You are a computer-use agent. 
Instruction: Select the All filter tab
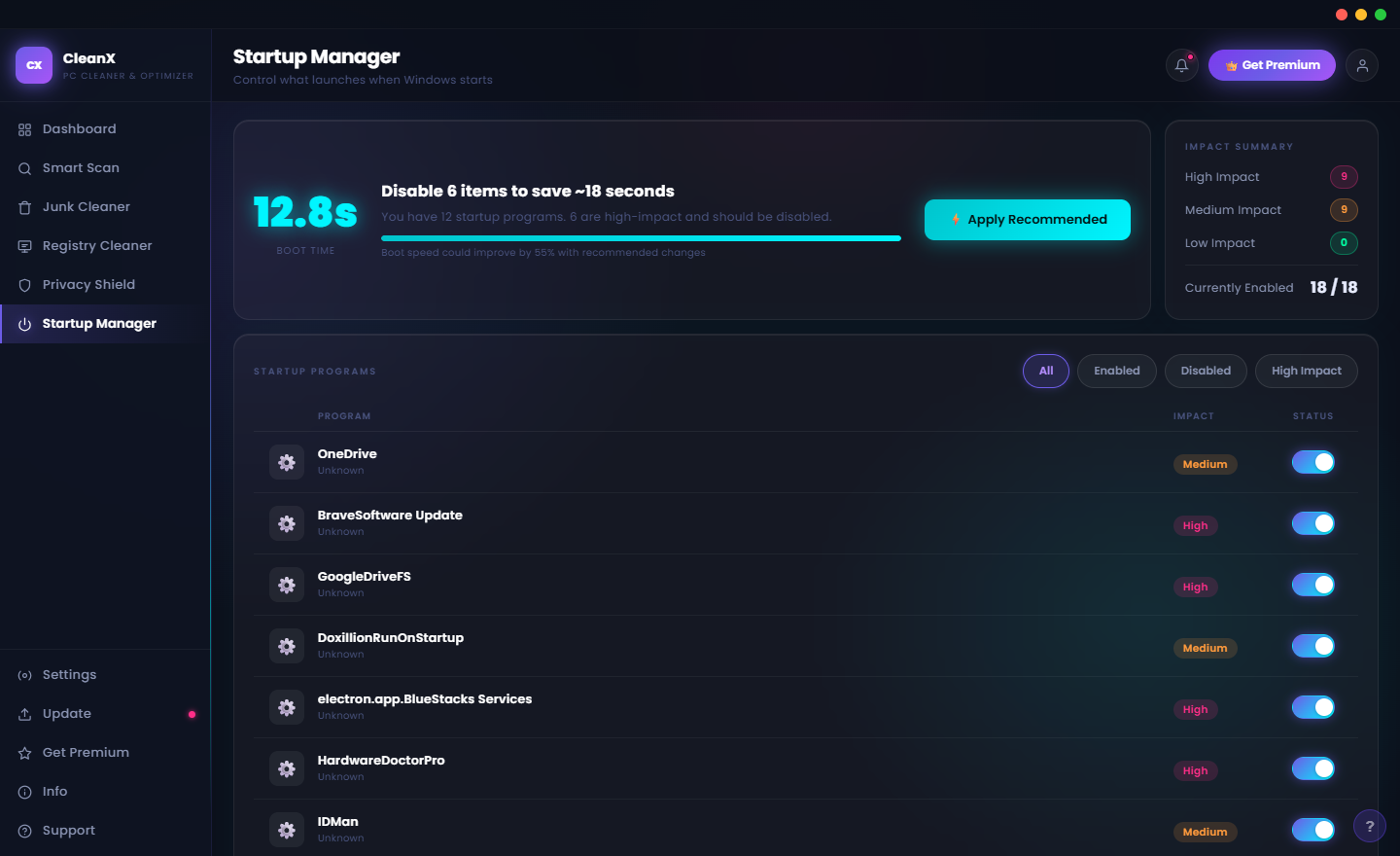click(x=1046, y=371)
